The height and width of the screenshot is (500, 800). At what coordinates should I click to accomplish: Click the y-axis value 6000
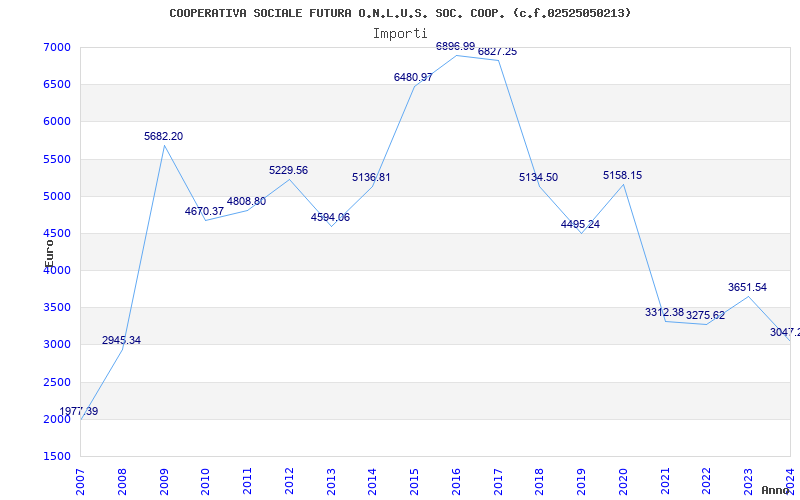click(x=57, y=122)
